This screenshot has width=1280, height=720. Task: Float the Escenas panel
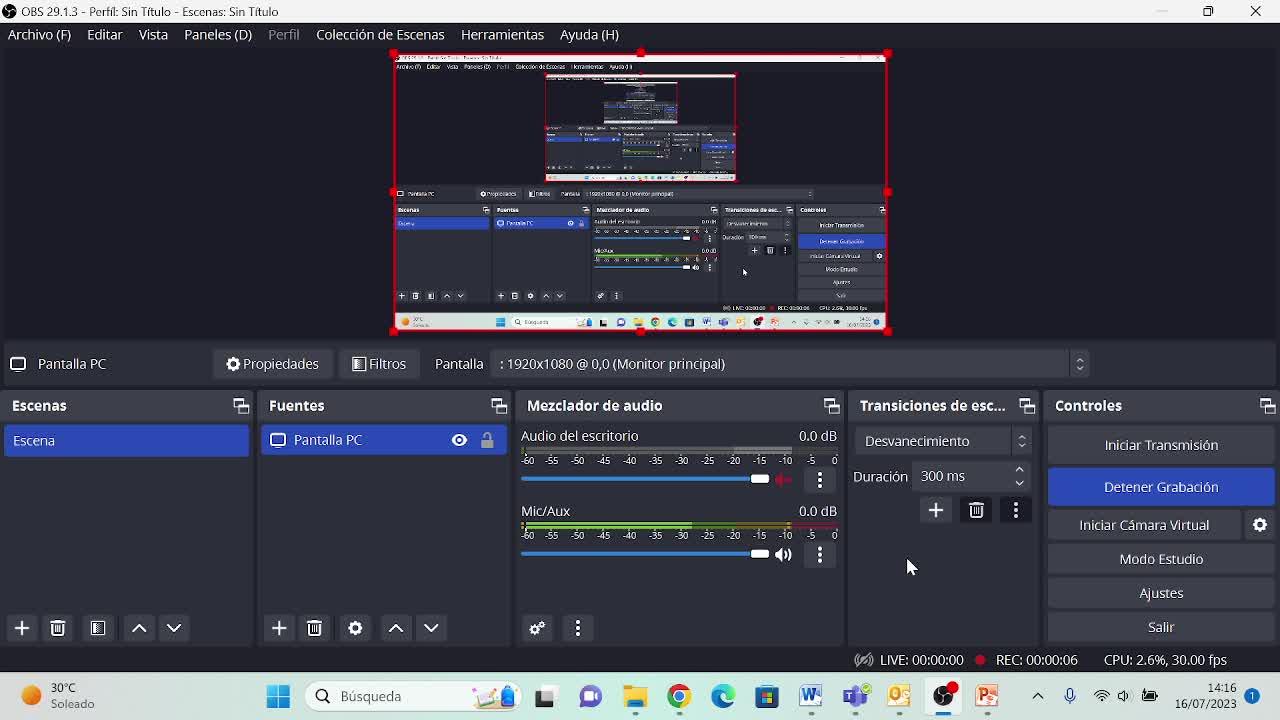tap(240, 406)
